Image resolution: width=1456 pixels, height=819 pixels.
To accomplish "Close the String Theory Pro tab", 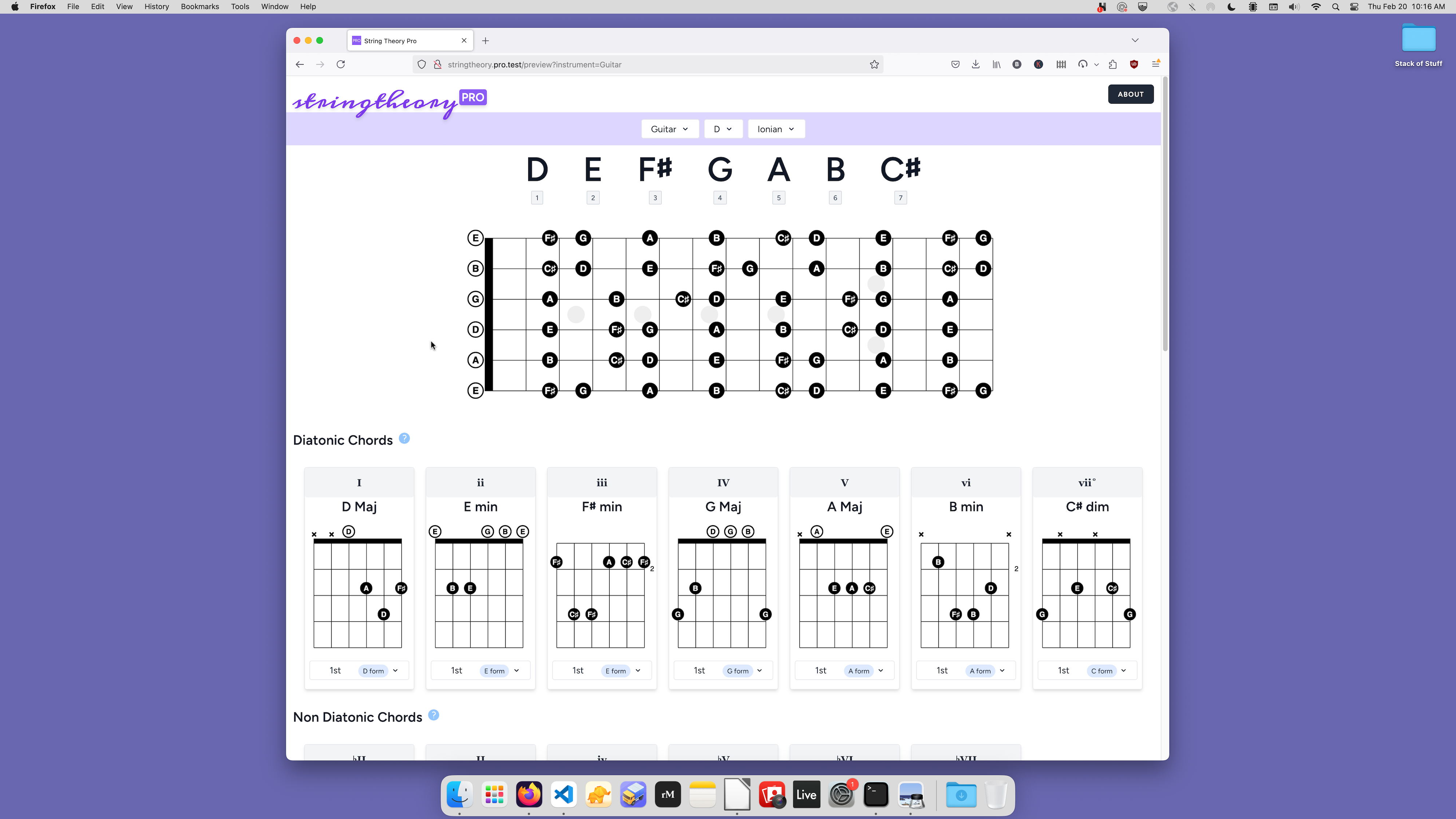I will [464, 41].
